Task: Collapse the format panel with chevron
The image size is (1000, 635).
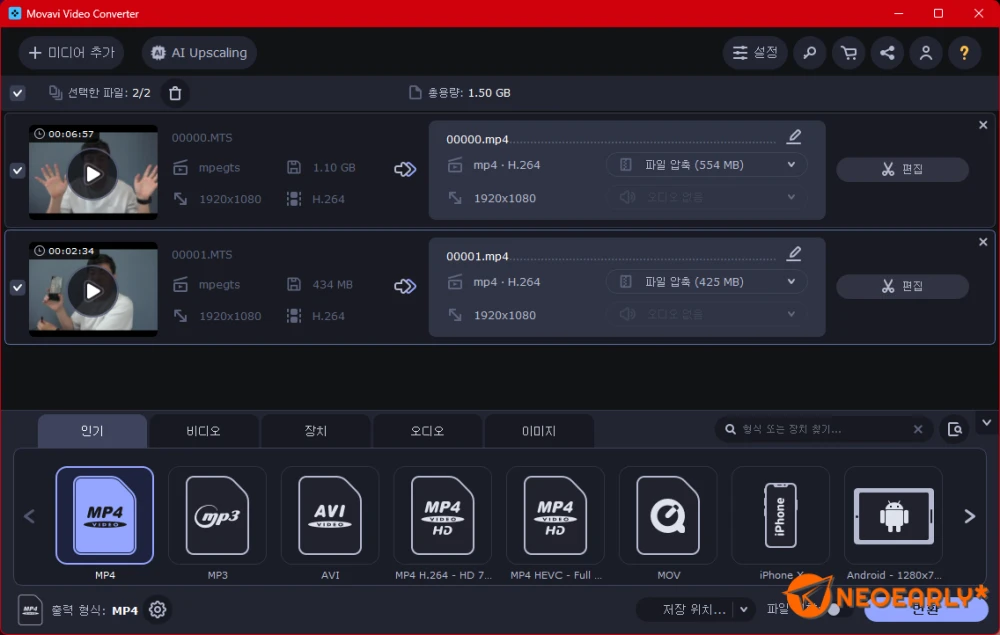Action: tap(987, 423)
